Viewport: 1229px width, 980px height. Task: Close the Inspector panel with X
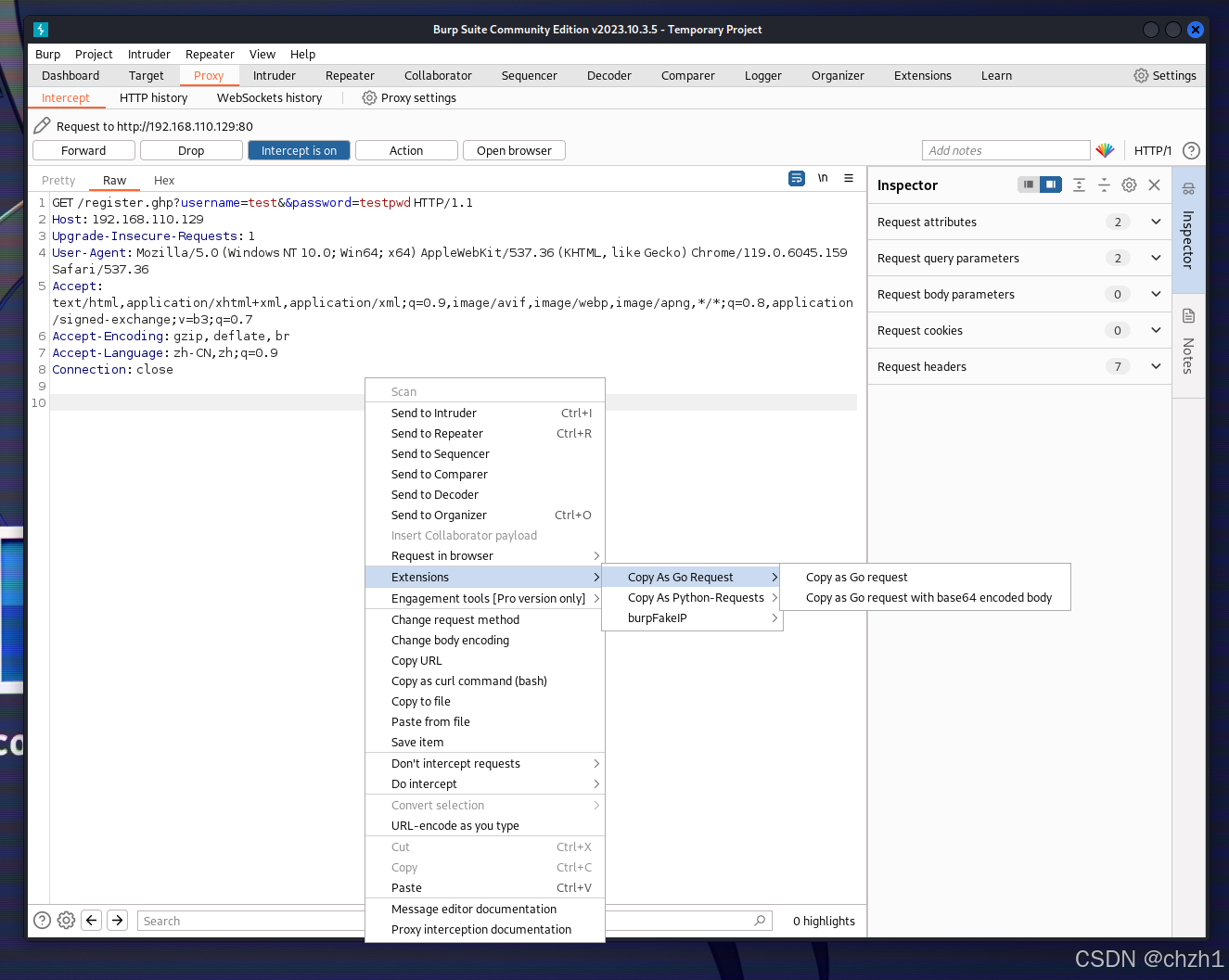click(1155, 185)
